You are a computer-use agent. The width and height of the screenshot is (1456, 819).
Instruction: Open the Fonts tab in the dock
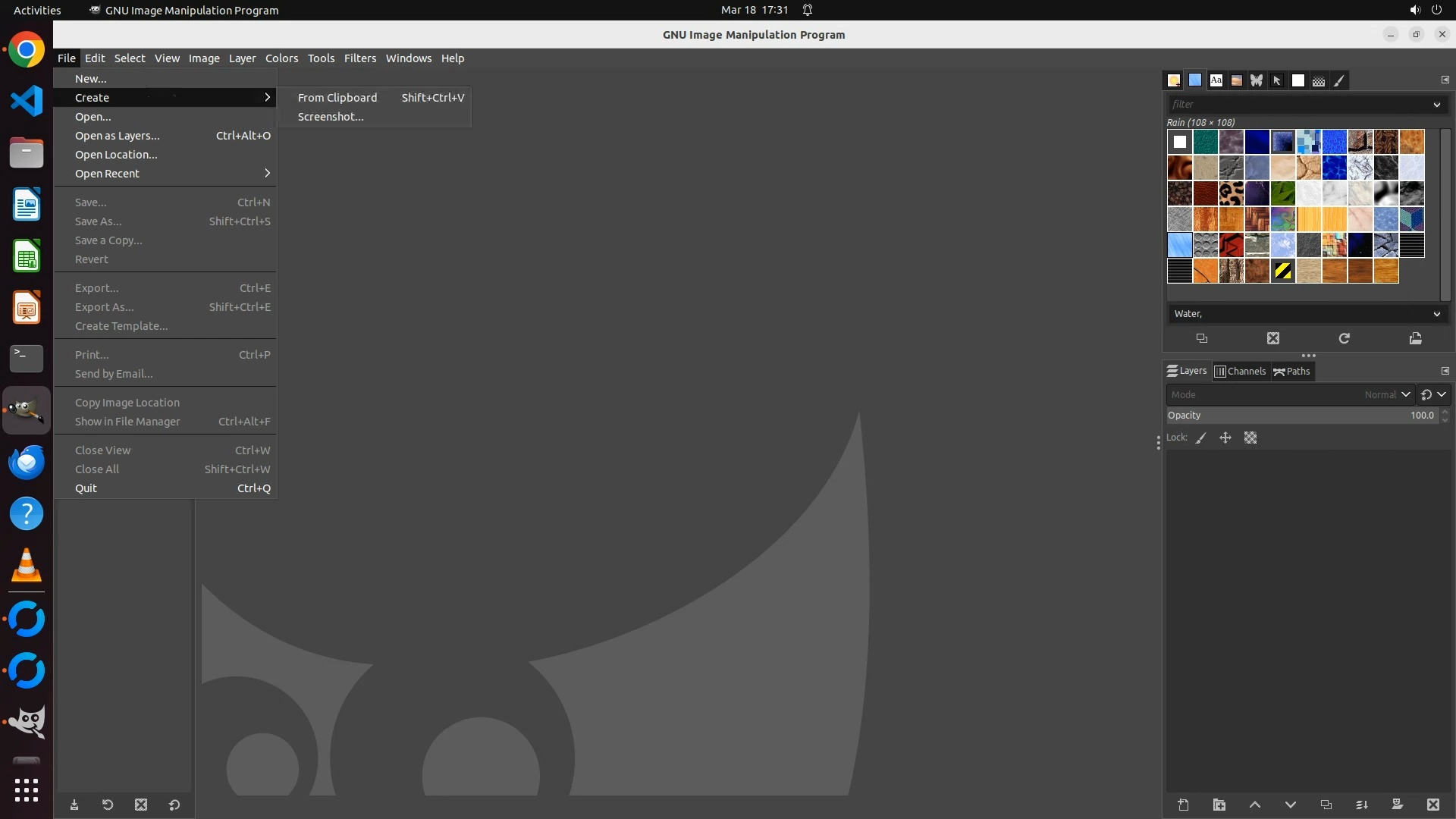[x=1216, y=80]
